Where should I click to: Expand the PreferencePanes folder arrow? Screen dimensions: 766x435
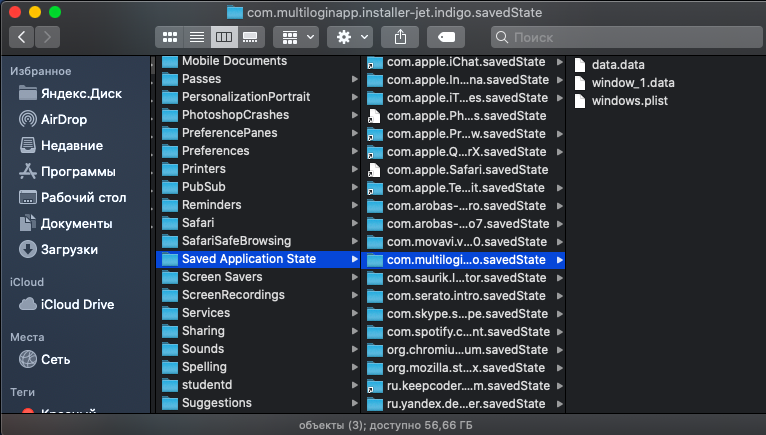coord(355,133)
